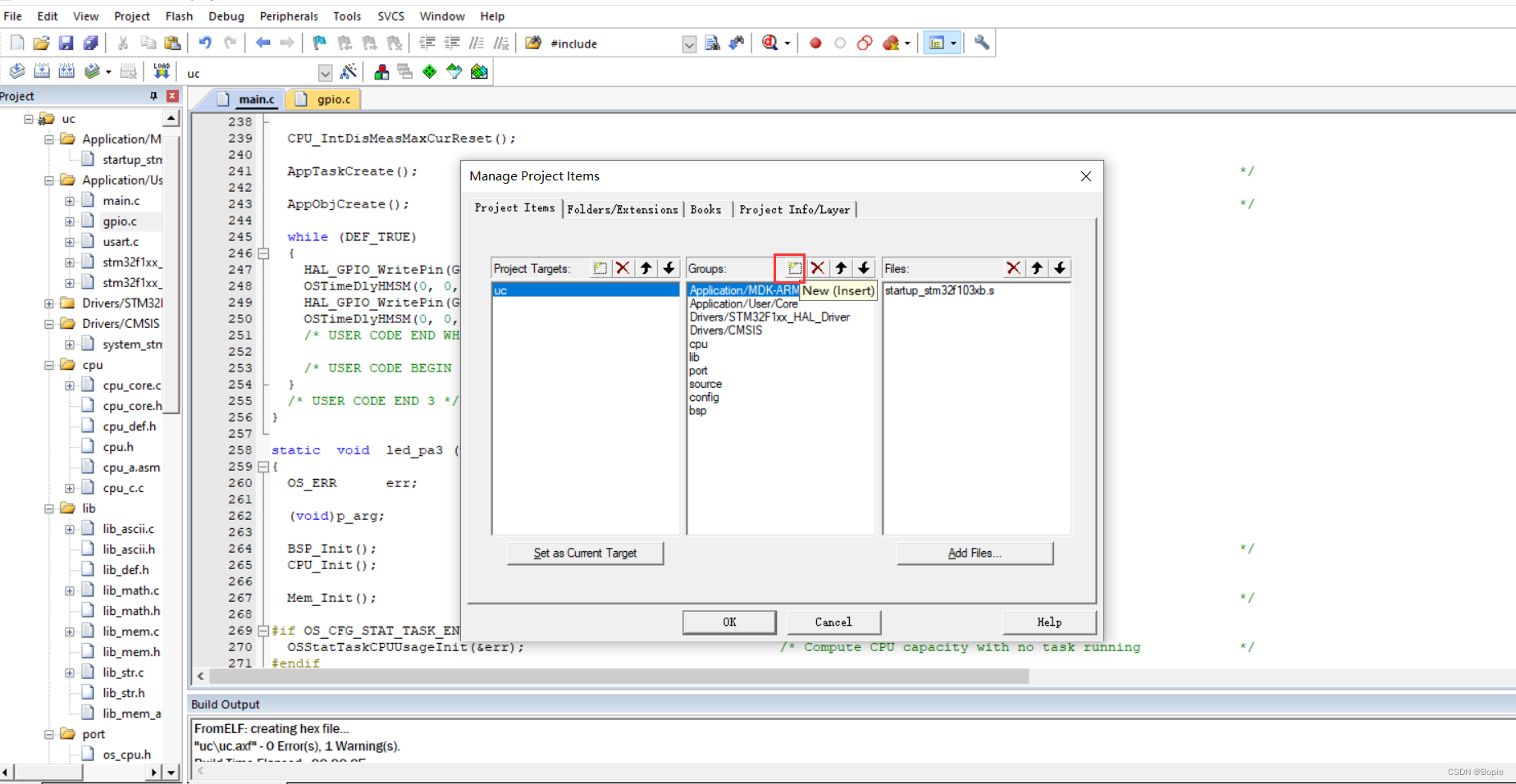1516x784 pixels.
Task: Open the select-target dropdown showing uc
Action: click(x=325, y=73)
